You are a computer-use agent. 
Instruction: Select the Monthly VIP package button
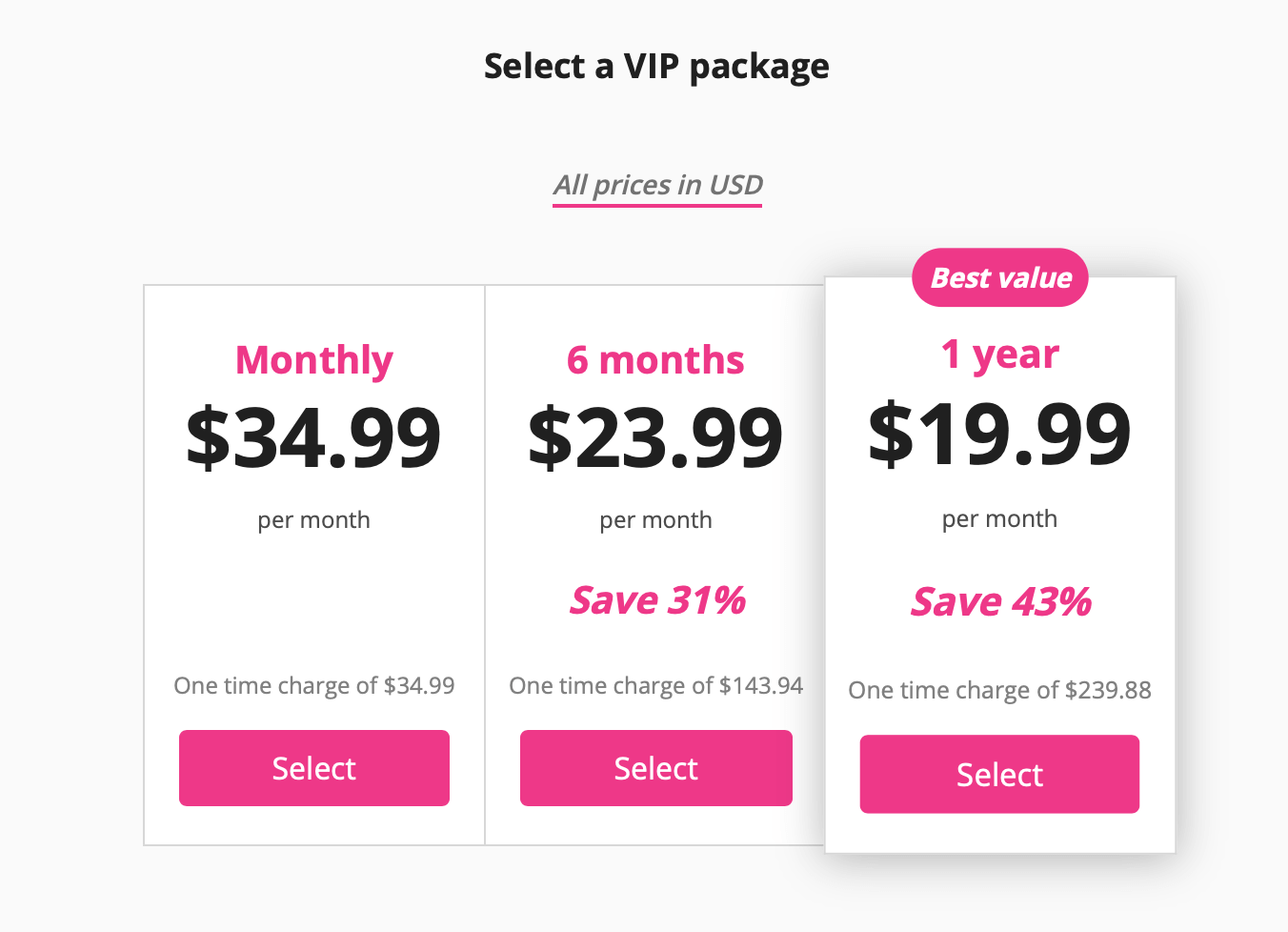(x=314, y=768)
